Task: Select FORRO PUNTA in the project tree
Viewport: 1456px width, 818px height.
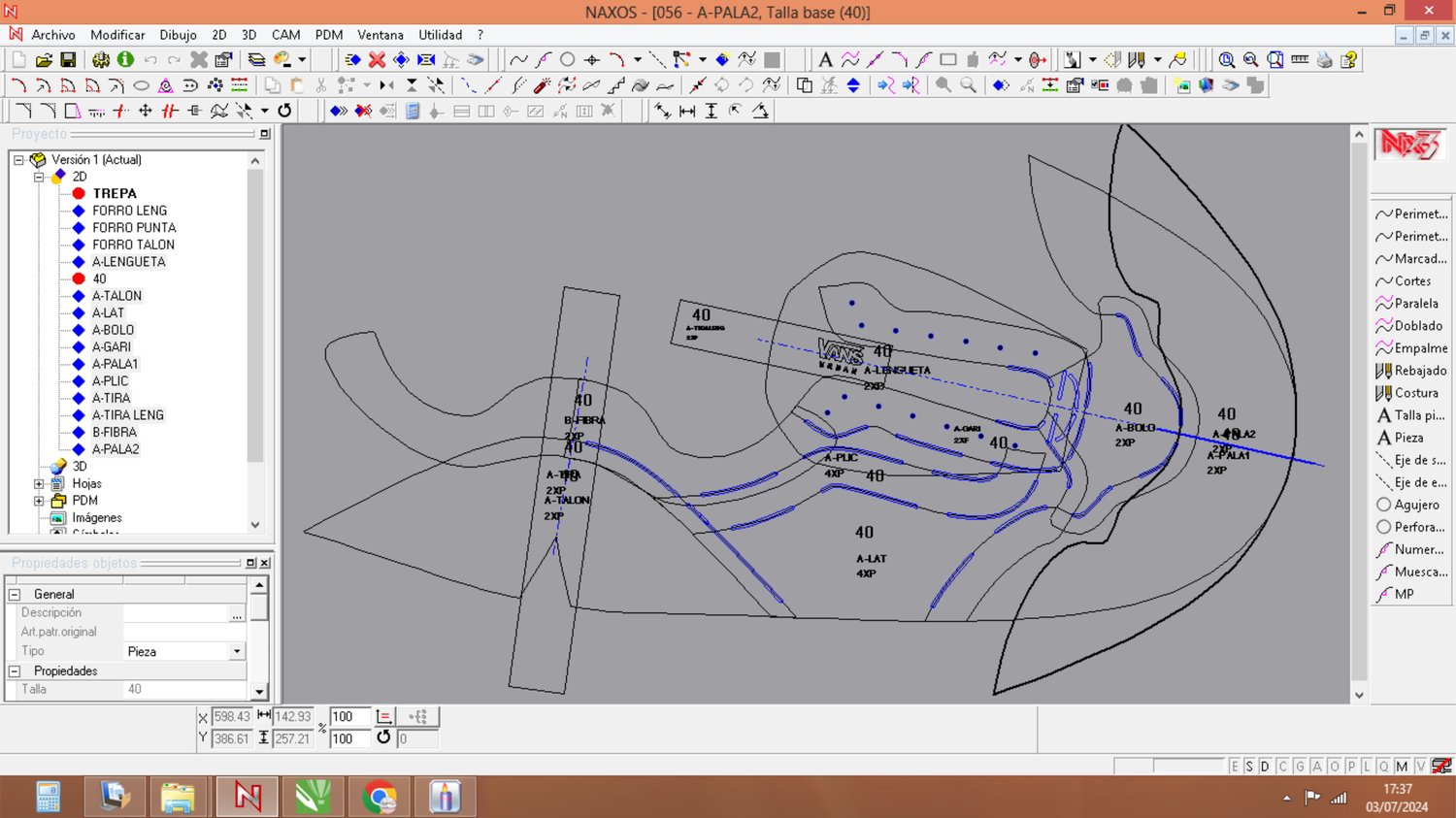Action: pos(134,228)
